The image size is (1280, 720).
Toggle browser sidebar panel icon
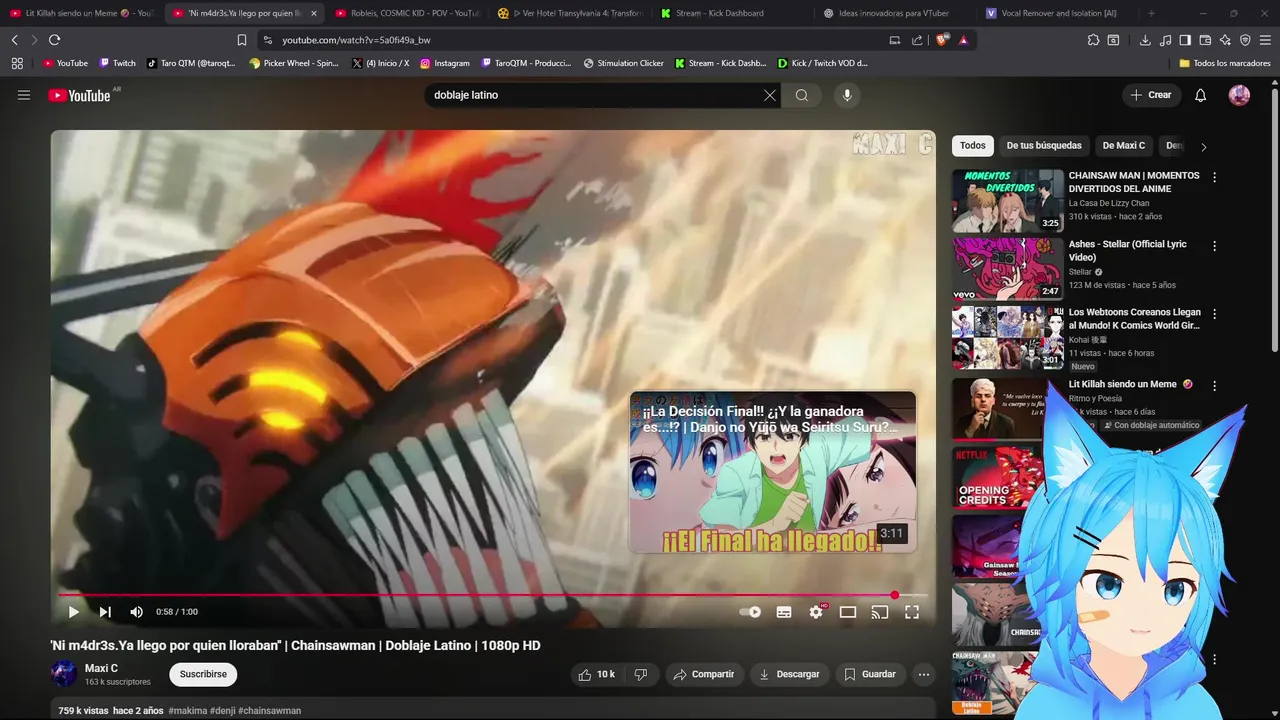[x=1185, y=40]
